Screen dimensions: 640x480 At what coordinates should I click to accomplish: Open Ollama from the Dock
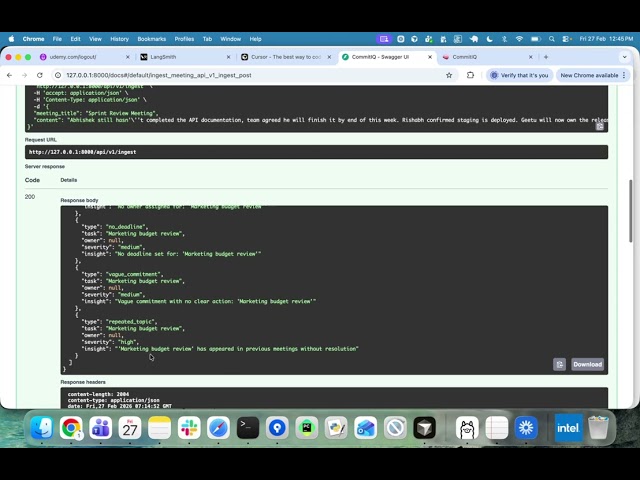pos(467,427)
